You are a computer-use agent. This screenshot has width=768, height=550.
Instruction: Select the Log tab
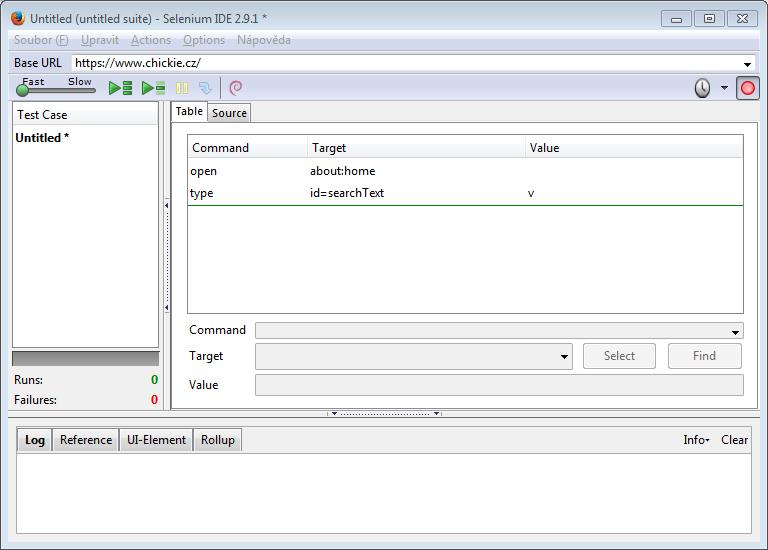(35, 440)
